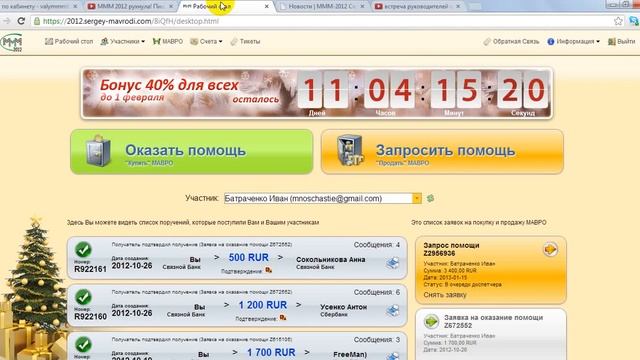Image resolution: width=640 pixels, height=360 pixels.
Task: Open Обратная Связь link
Action: pos(511,41)
